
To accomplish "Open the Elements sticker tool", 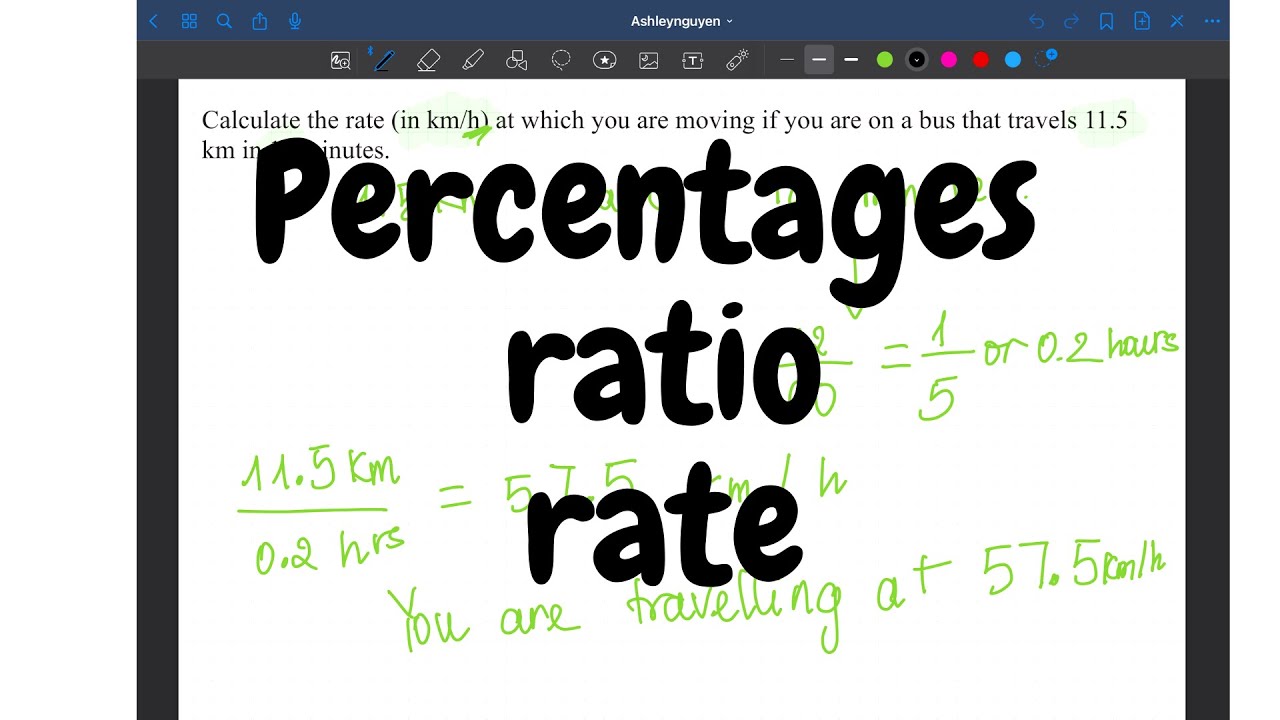I will pyautogui.click(x=605, y=60).
